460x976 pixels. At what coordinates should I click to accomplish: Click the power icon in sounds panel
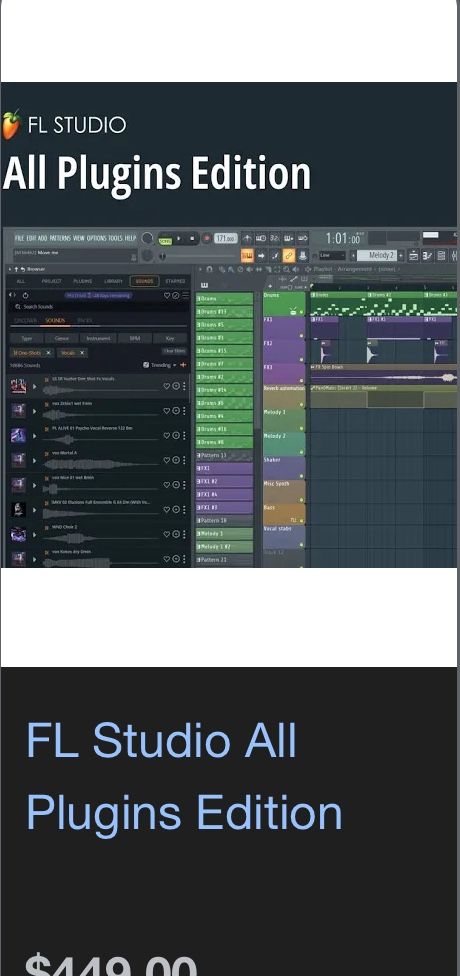(x=26, y=296)
